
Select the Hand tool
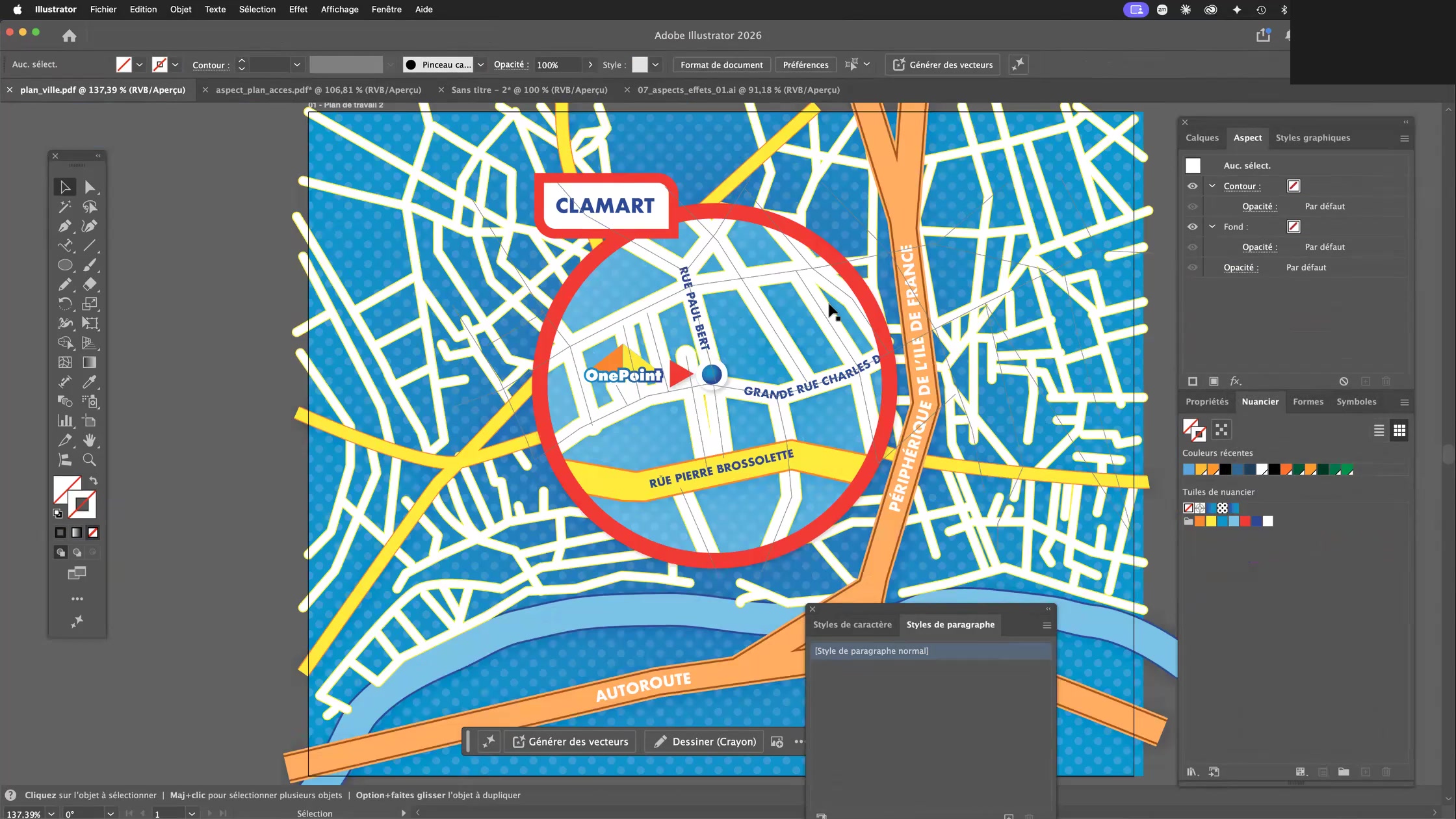pyautogui.click(x=90, y=440)
